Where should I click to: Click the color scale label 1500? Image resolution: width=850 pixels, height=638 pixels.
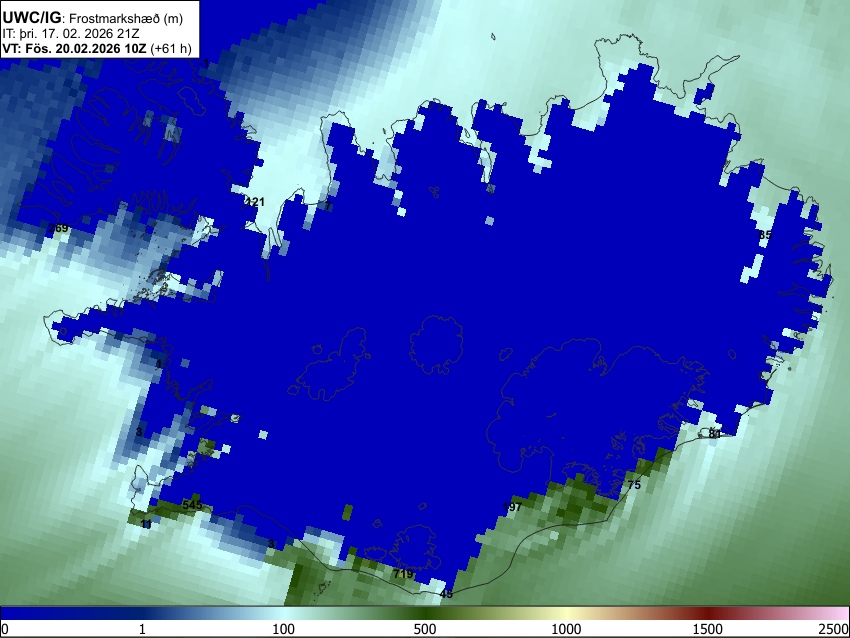(x=708, y=629)
